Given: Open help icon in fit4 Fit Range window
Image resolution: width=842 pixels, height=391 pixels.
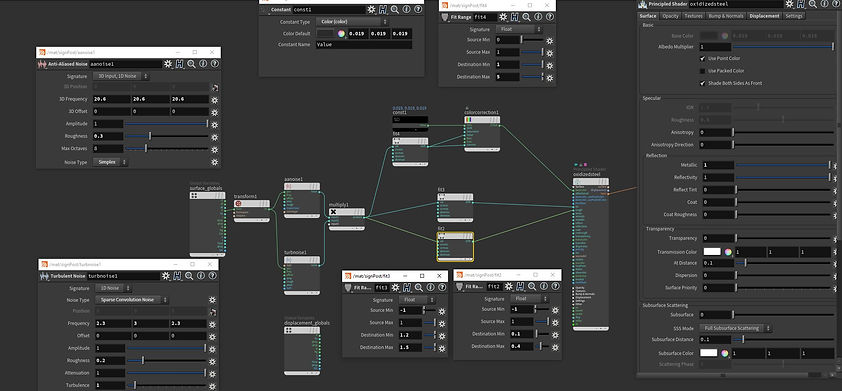Looking at the screenshot, I should pyautogui.click(x=549, y=17).
